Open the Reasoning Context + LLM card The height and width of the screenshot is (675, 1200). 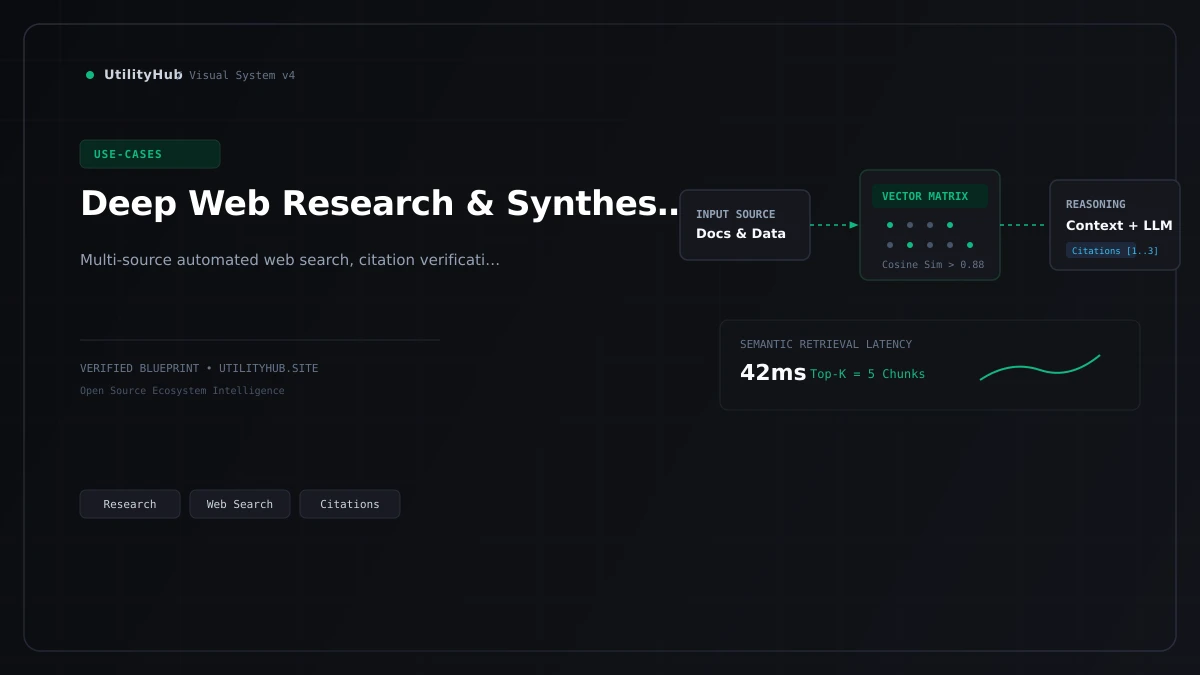(1115, 225)
